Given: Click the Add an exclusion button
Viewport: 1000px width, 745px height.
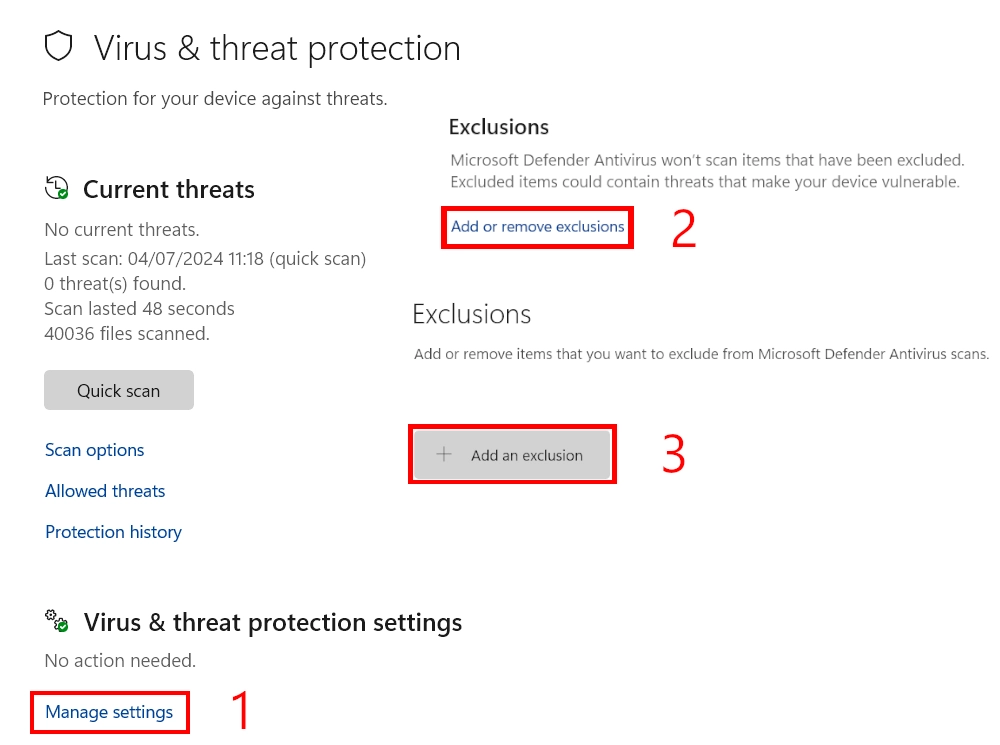Looking at the screenshot, I should click(x=512, y=454).
